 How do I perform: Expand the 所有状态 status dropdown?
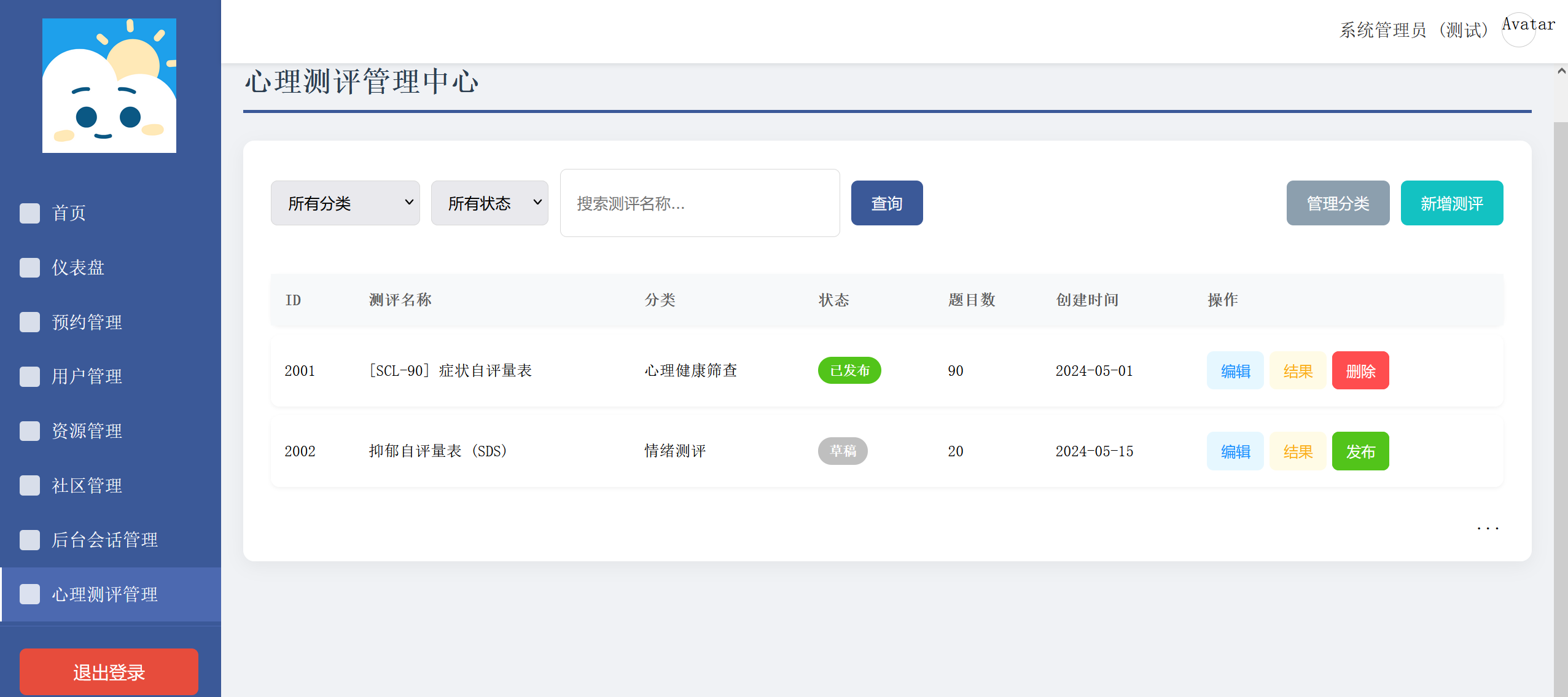[490, 203]
